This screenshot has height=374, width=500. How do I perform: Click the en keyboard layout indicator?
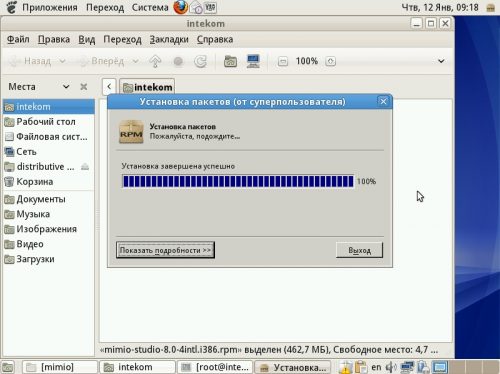click(x=376, y=367)
